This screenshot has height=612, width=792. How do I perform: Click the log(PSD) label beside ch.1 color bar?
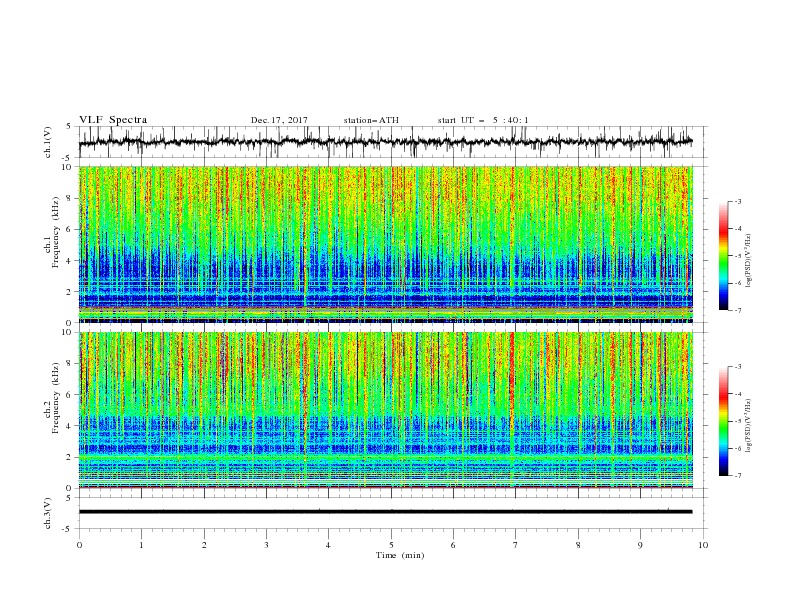click(x=748, y=261)
